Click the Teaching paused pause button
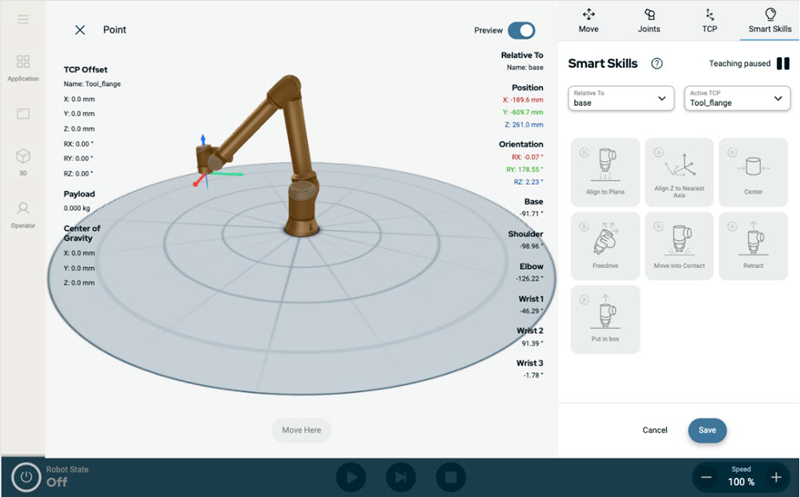Image resolution: width=800 pixels, height=497 pixels. (783, 64)
